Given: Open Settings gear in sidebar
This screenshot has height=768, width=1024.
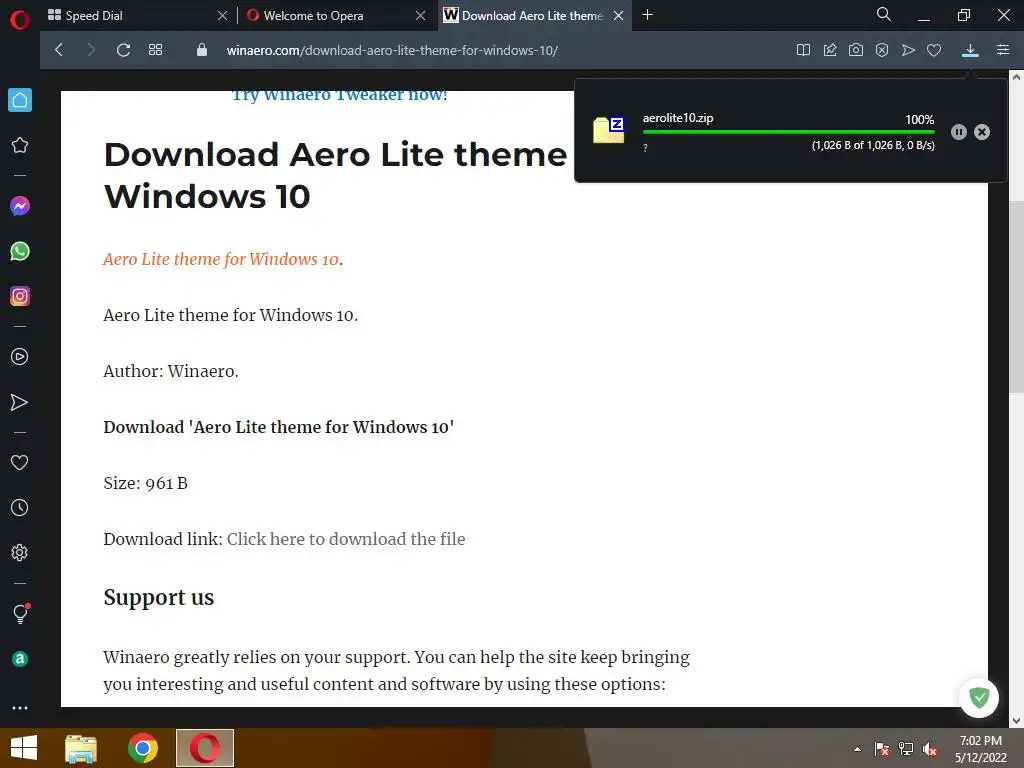Looking at the screenshot, I should coord(20,552).
